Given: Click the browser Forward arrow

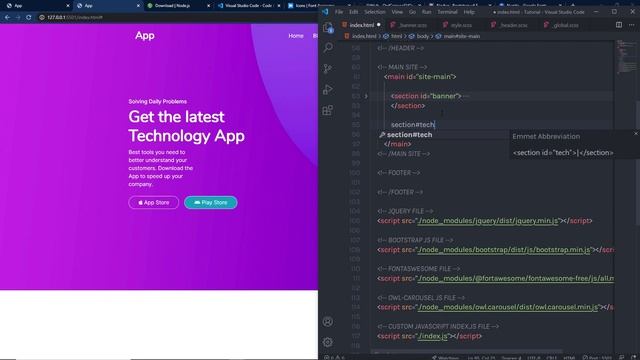Looking at the screenshot, I should coord(18,18).
